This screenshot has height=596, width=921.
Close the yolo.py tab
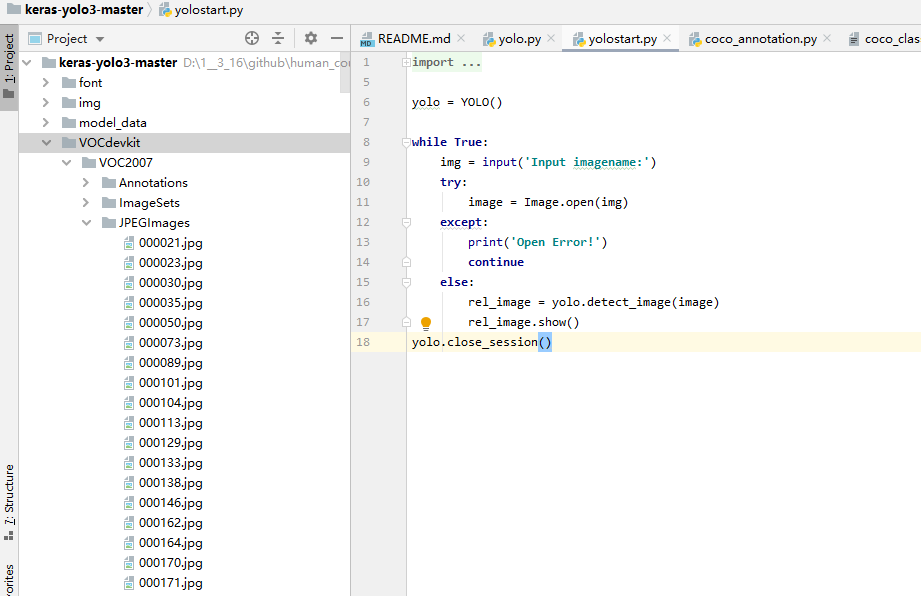pyautogui.click(x=551, y=38)
